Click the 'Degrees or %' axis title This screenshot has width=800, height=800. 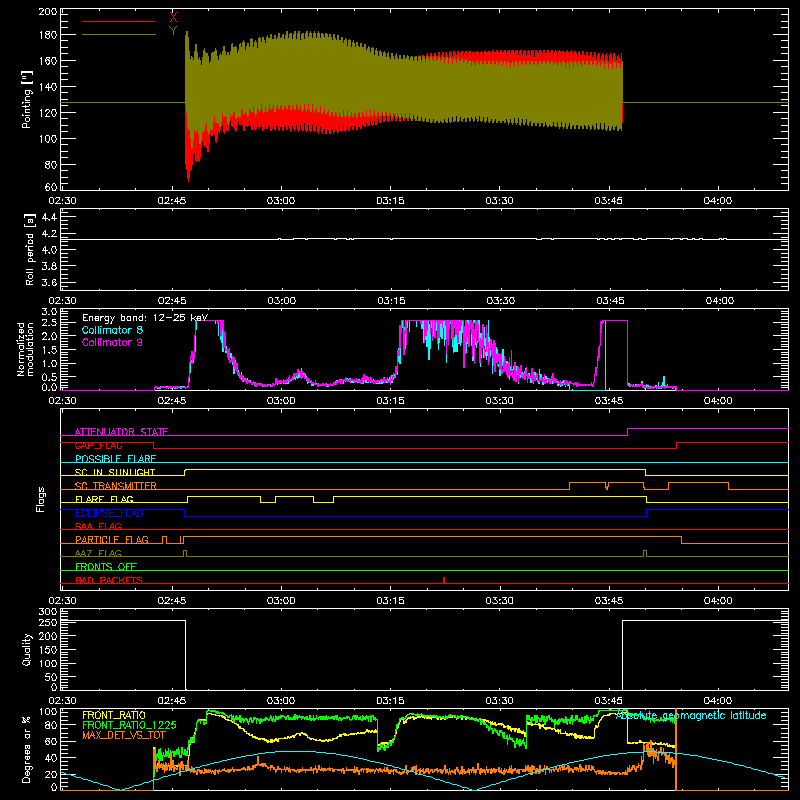(x=27, y=749)
